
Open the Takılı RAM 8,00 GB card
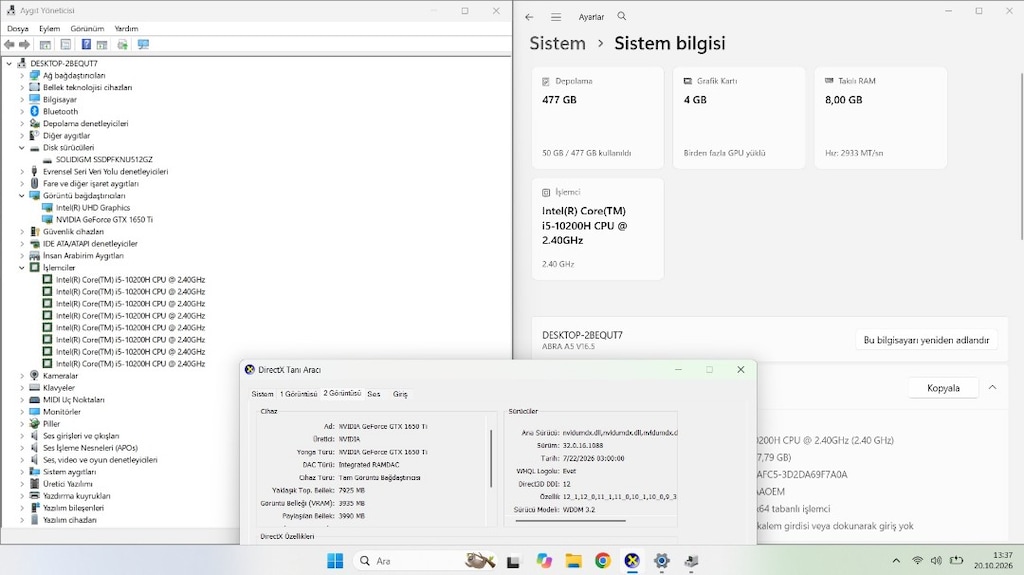(880, 118)
